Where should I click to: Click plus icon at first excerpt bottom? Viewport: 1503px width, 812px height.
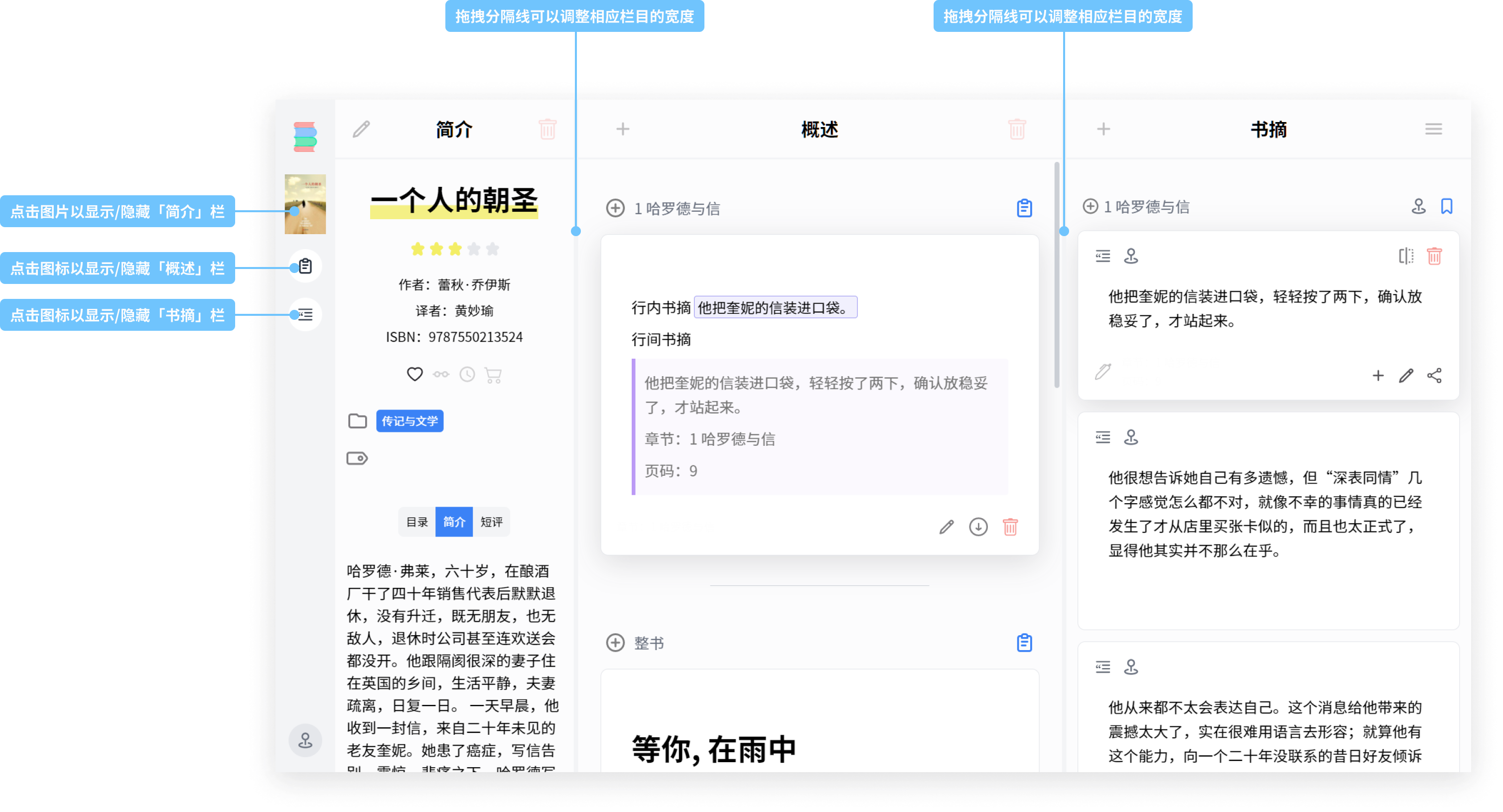(1378, 376)
